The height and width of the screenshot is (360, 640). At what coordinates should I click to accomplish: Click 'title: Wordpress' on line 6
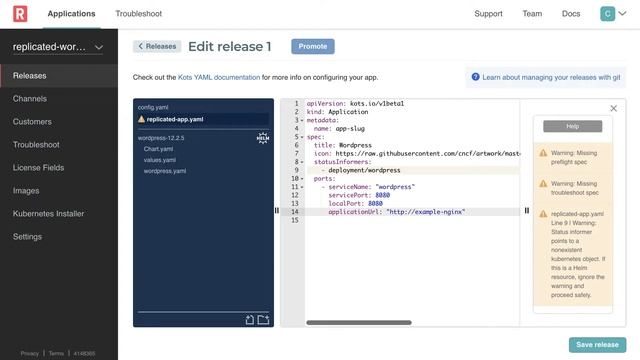(342, 145)
